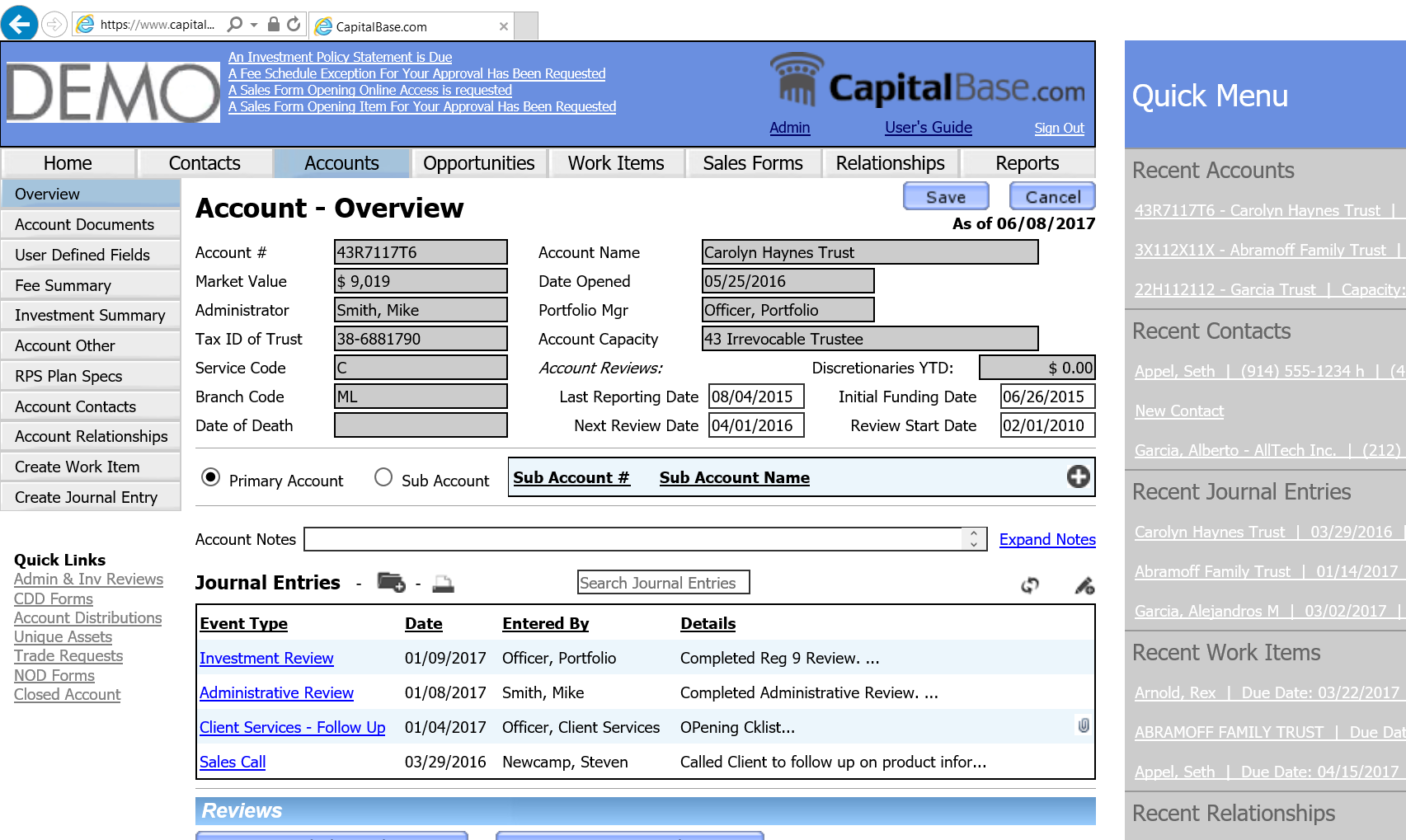The image size is (1406, 840).
Task: Click the Save button
Action: point(945,196)
